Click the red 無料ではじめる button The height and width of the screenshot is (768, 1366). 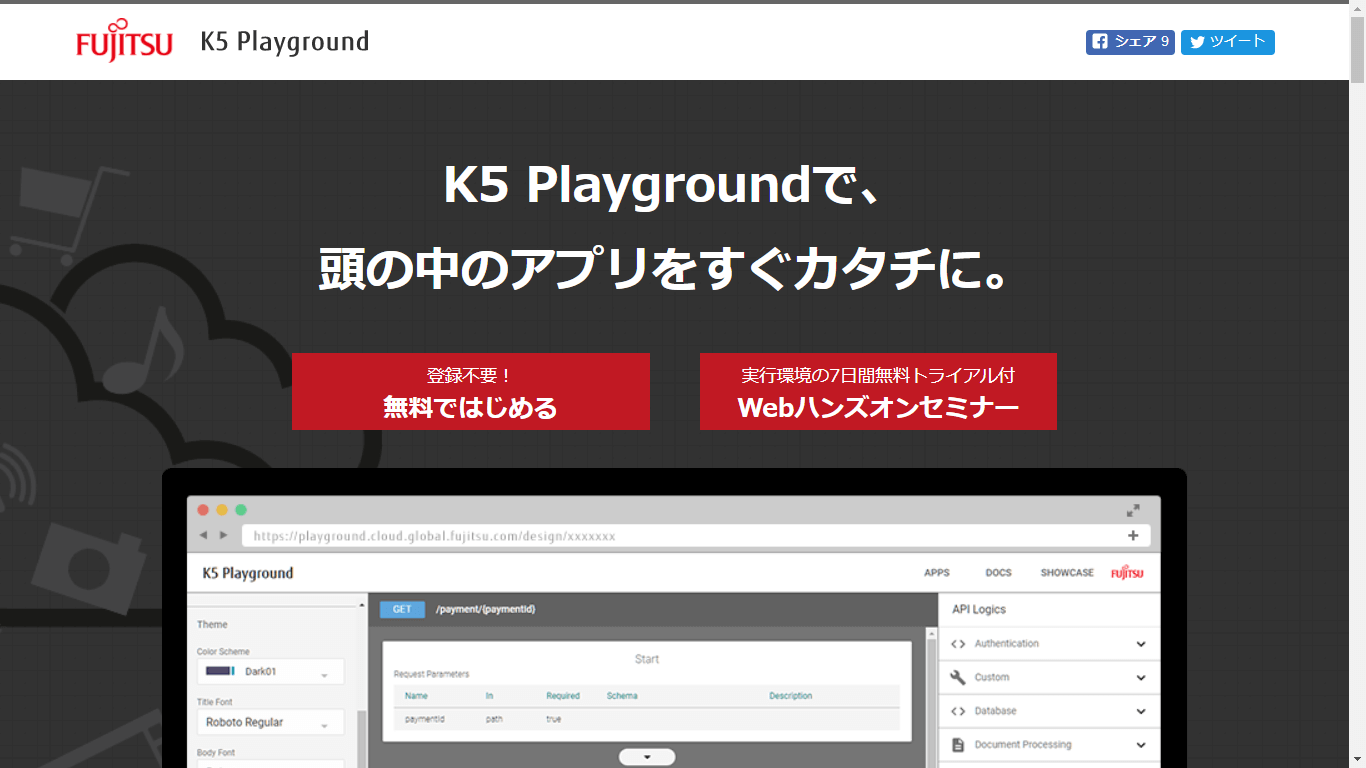point(471,391)
